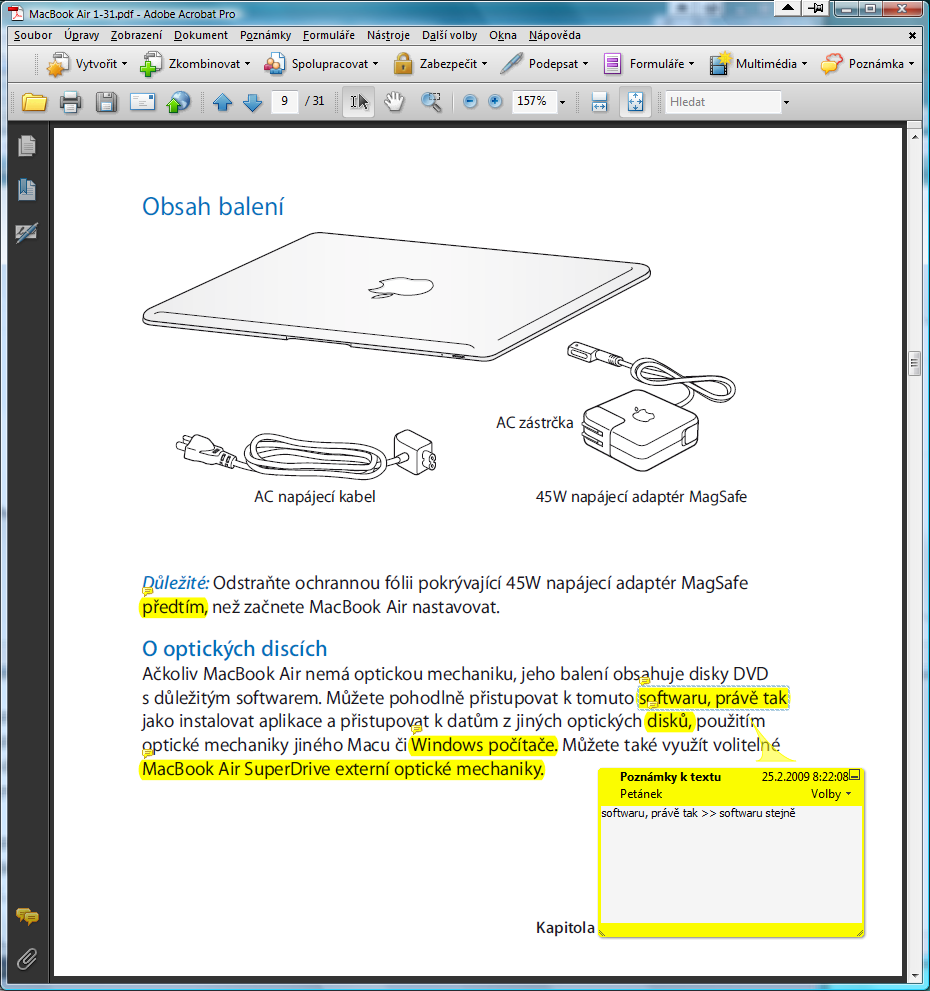This screenshot has width=930, height=991.
Task: Fit one full page icon
Action: (x=635, y=102)
